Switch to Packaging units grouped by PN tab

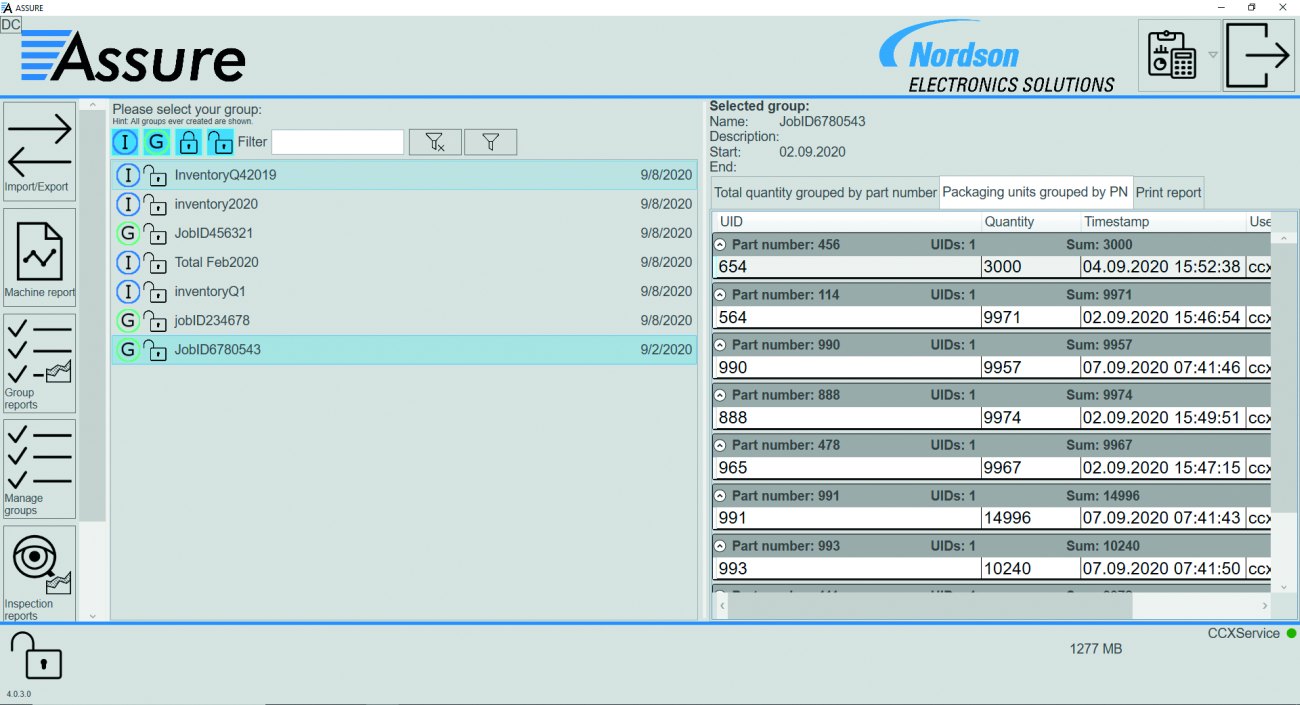(1035, 192)
